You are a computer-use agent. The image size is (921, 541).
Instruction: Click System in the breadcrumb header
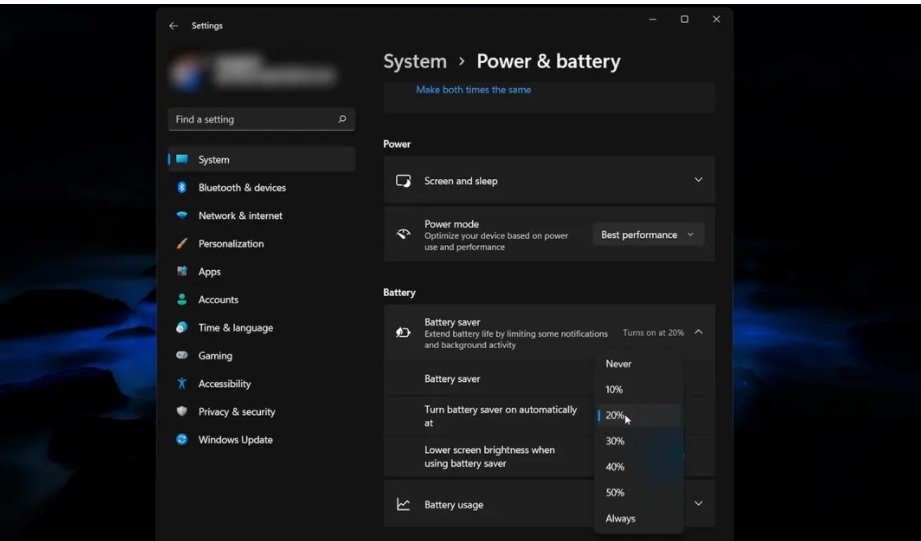[x=415, y=61]
